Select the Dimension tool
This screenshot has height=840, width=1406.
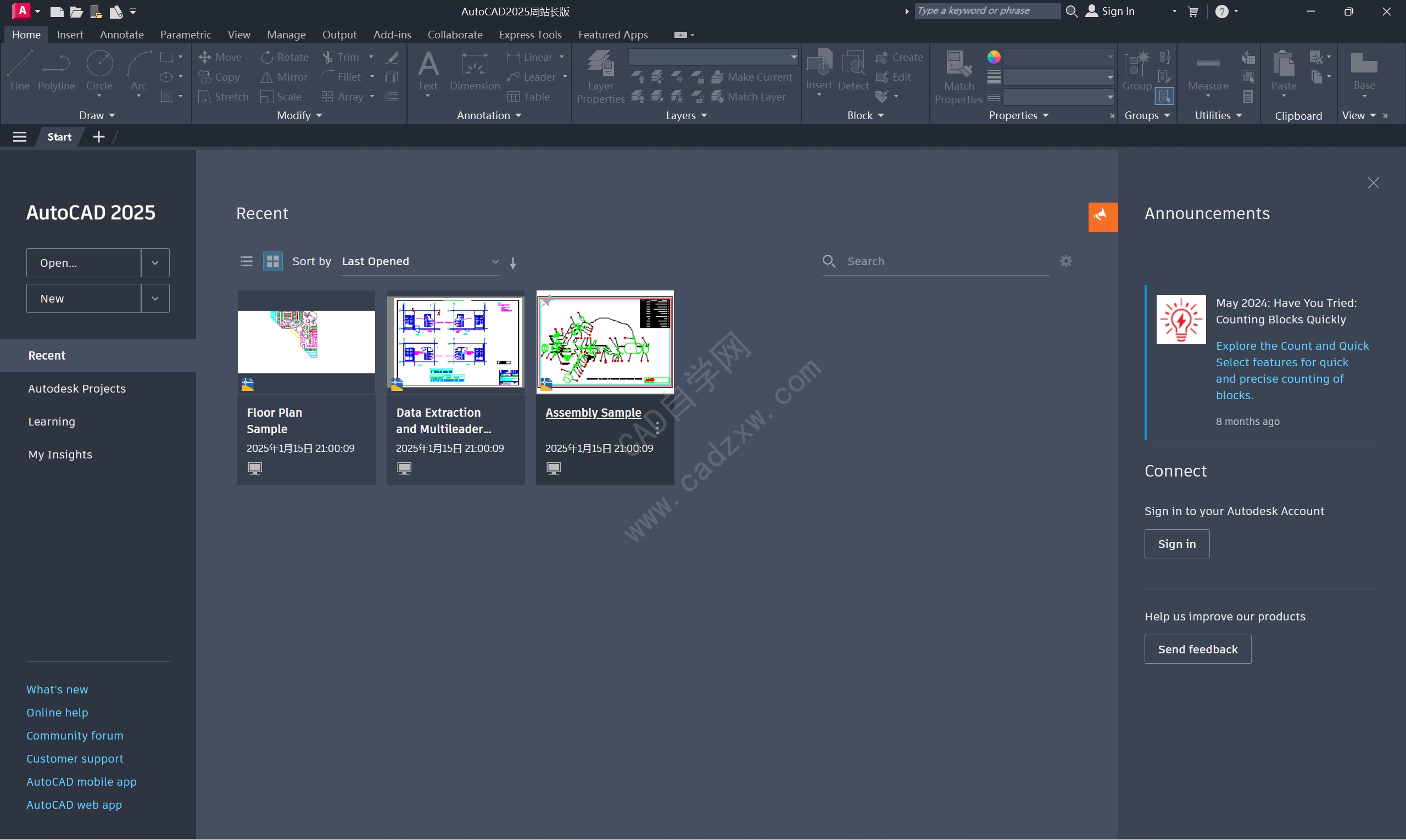click(x=475, y=71)
